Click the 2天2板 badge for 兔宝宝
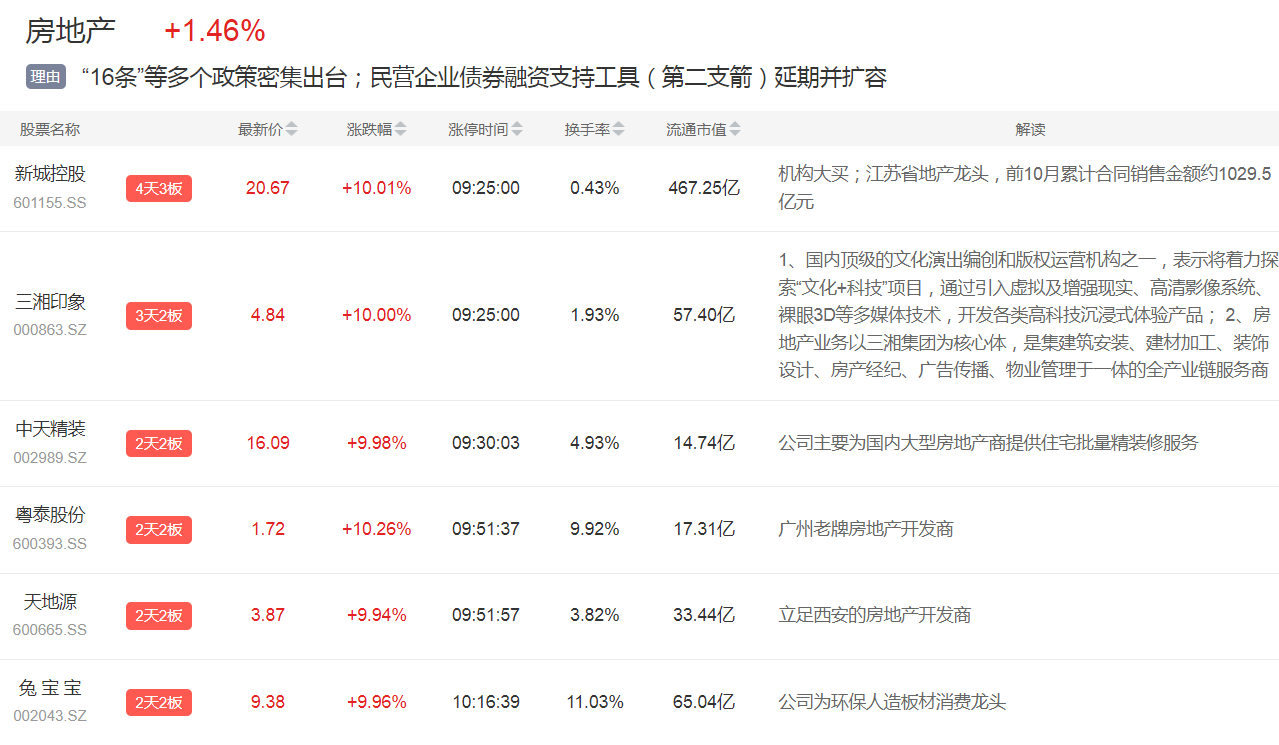 159,703
